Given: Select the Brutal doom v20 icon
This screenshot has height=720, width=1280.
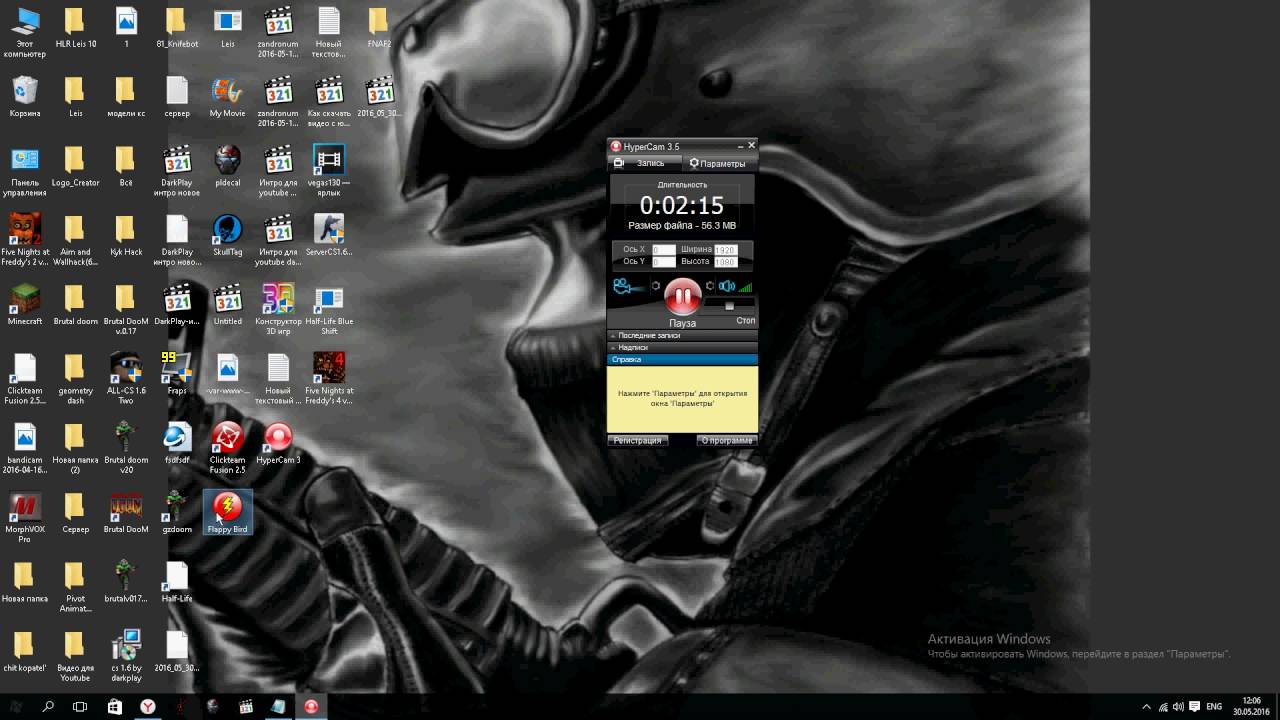Looking at the screenshot, I should [126, 448].
